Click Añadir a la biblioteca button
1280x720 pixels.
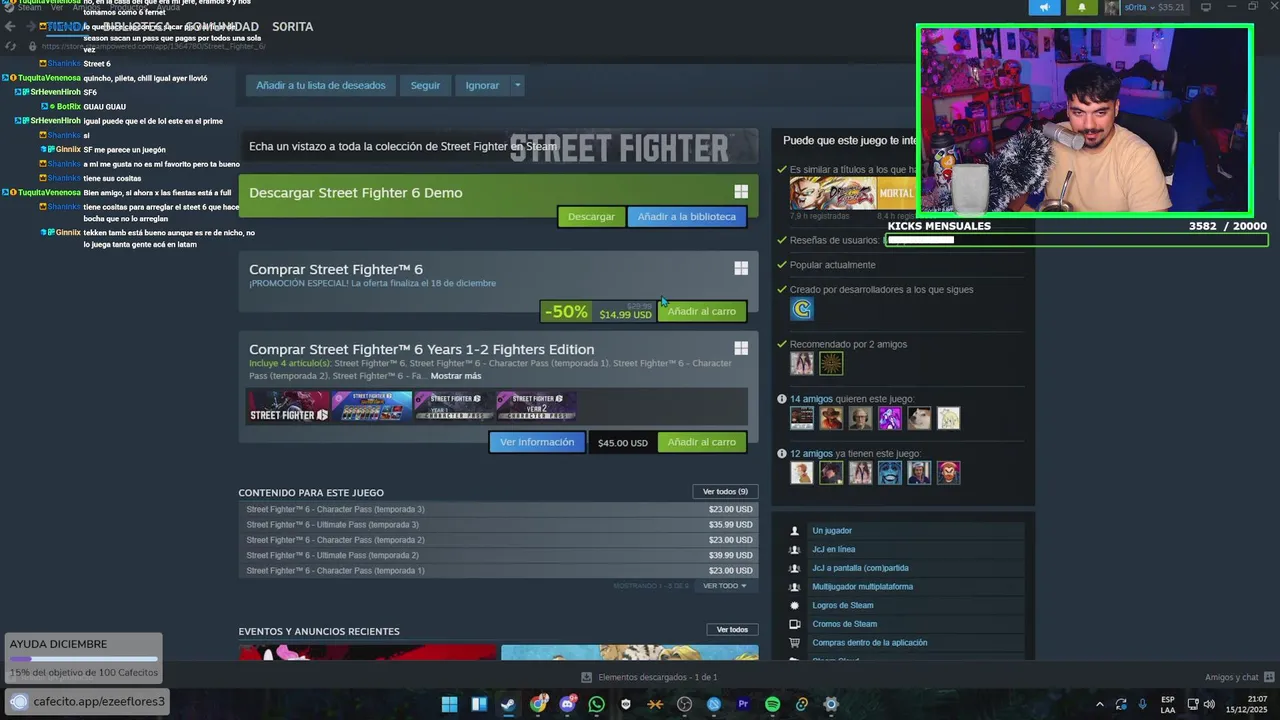click(687, 216)
